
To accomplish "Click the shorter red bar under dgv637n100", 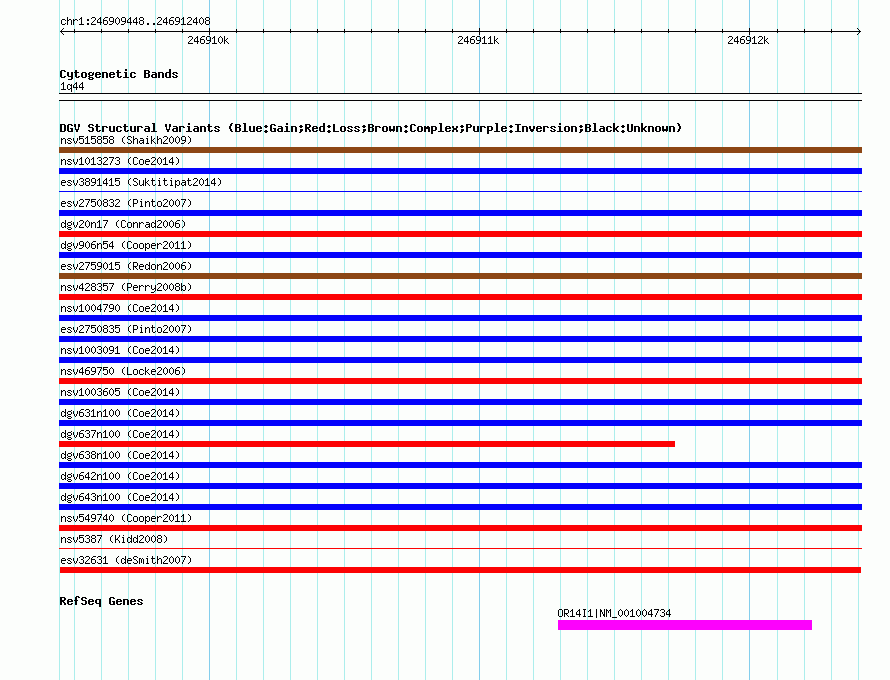I will 367,444.
